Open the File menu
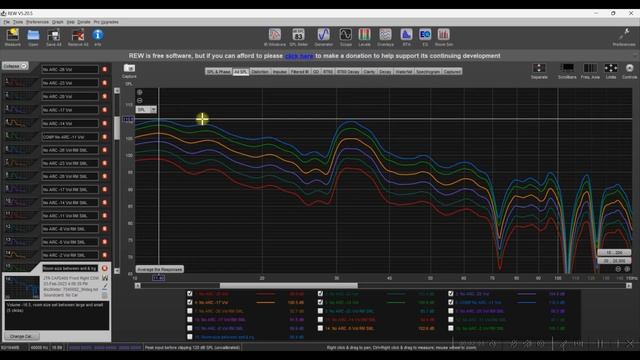 pyautogui.click(x=7, y=22)
